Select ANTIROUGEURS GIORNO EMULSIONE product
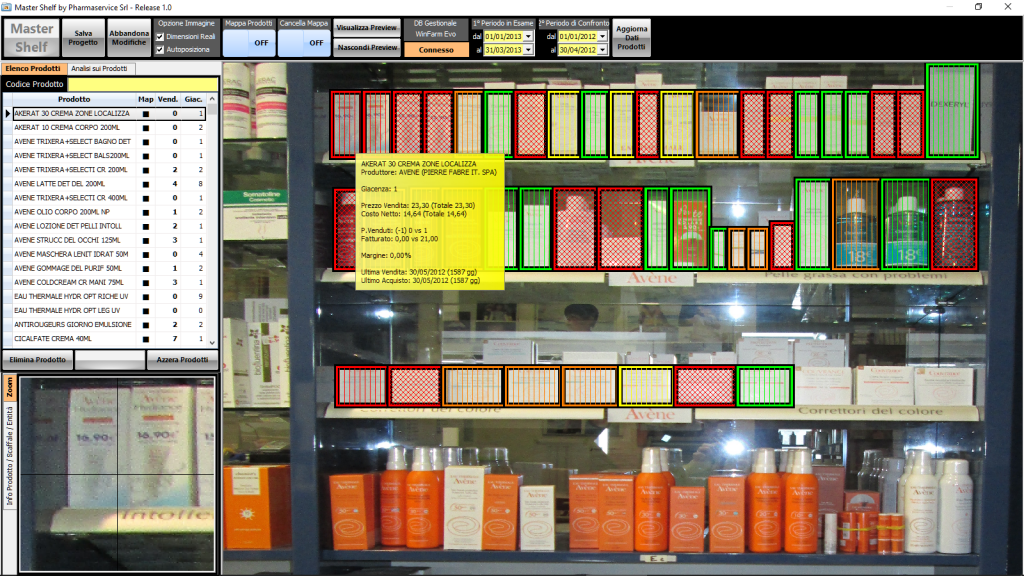 (x=104, y=324)
